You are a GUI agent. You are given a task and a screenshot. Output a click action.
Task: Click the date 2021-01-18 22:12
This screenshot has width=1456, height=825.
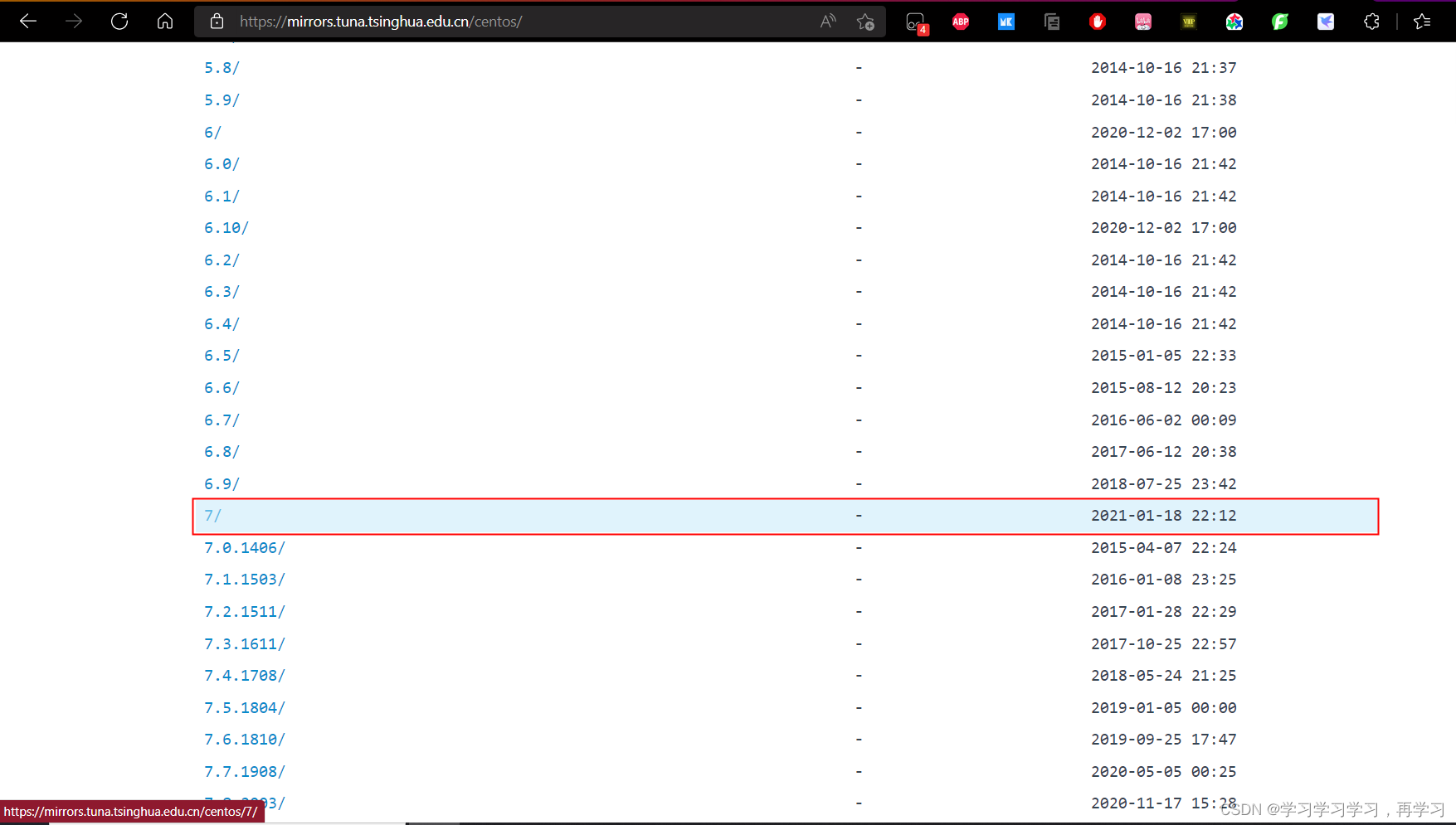click(x=1163, y=516)
